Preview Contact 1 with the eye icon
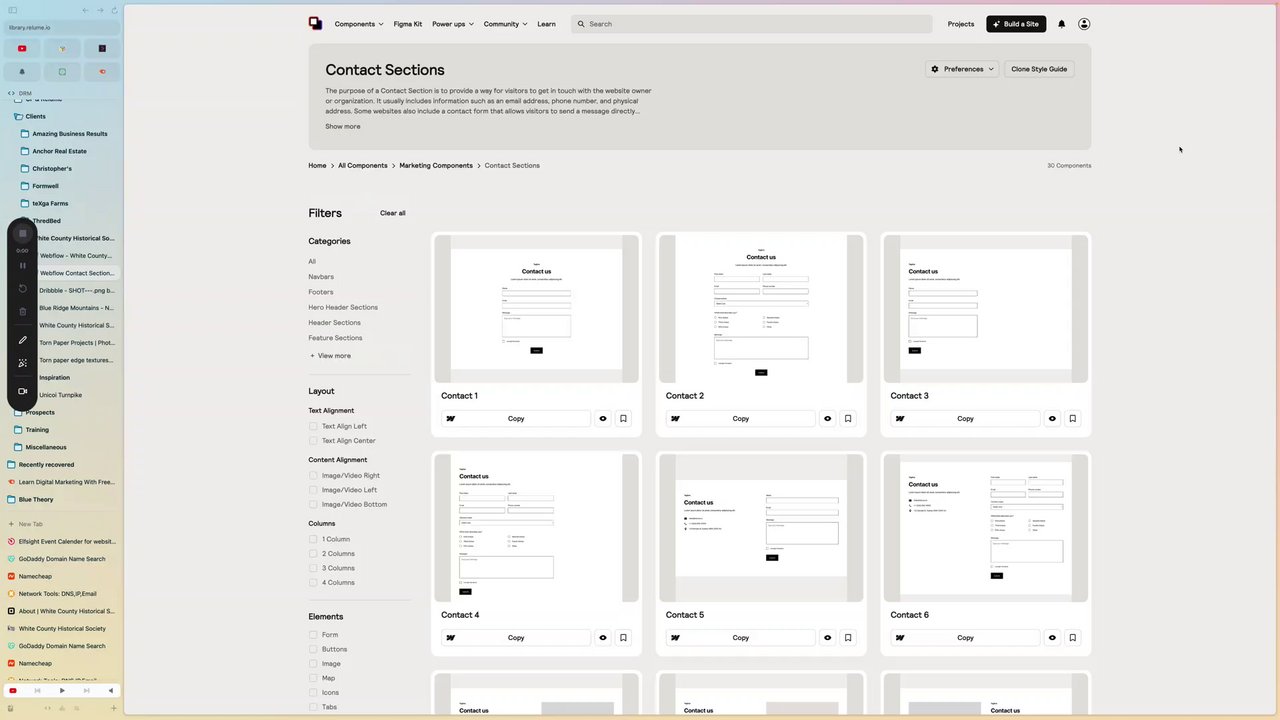This screenshot has height=720, width=1280. pos(603,419)
